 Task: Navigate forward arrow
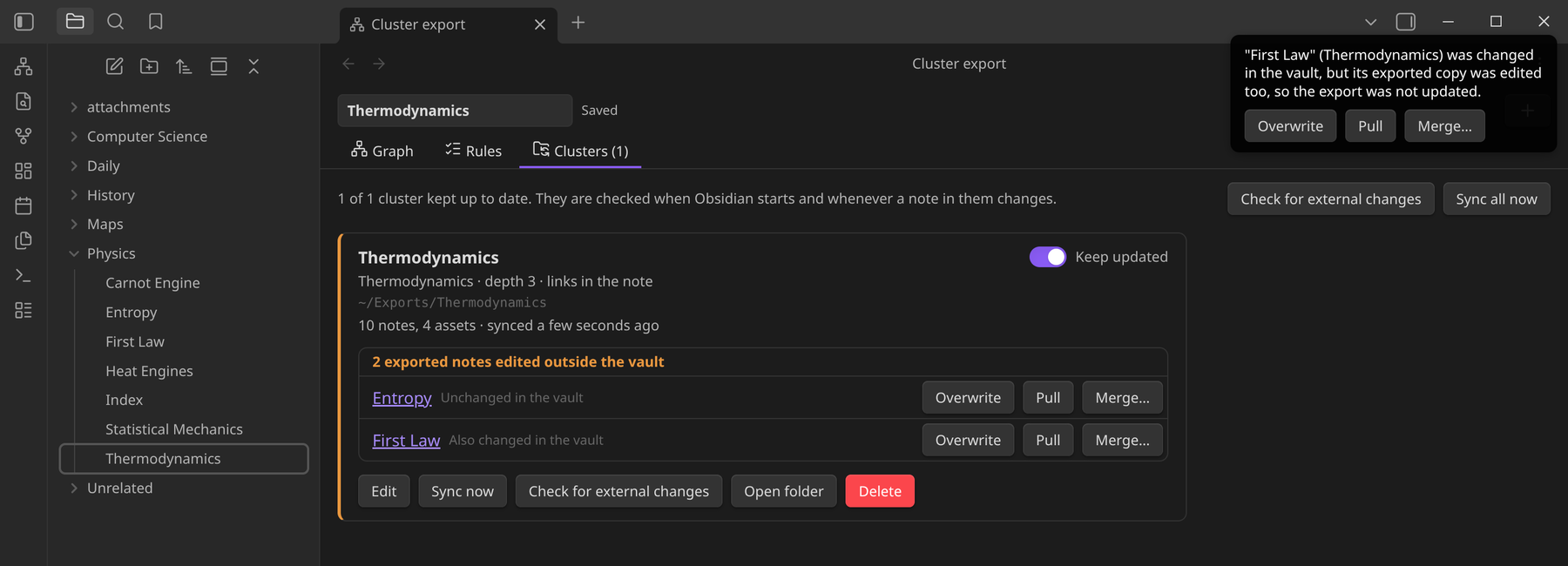click(379, 64)
